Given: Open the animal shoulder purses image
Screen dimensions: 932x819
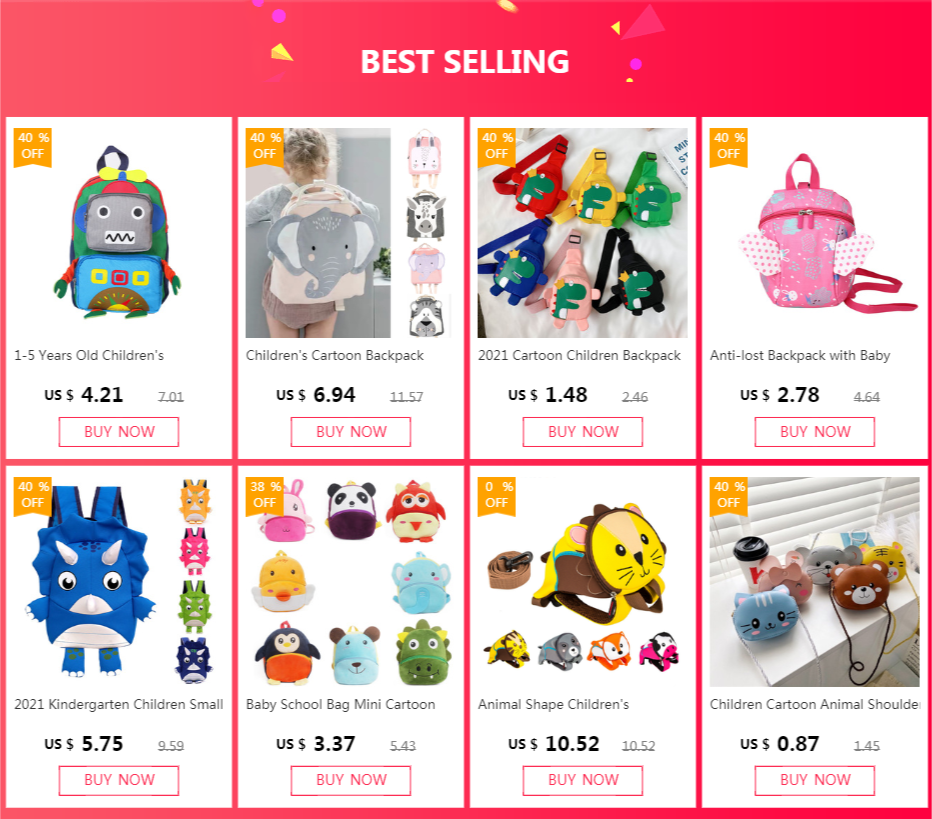Looking at the screenshot, I should click(x=814, y=581).
